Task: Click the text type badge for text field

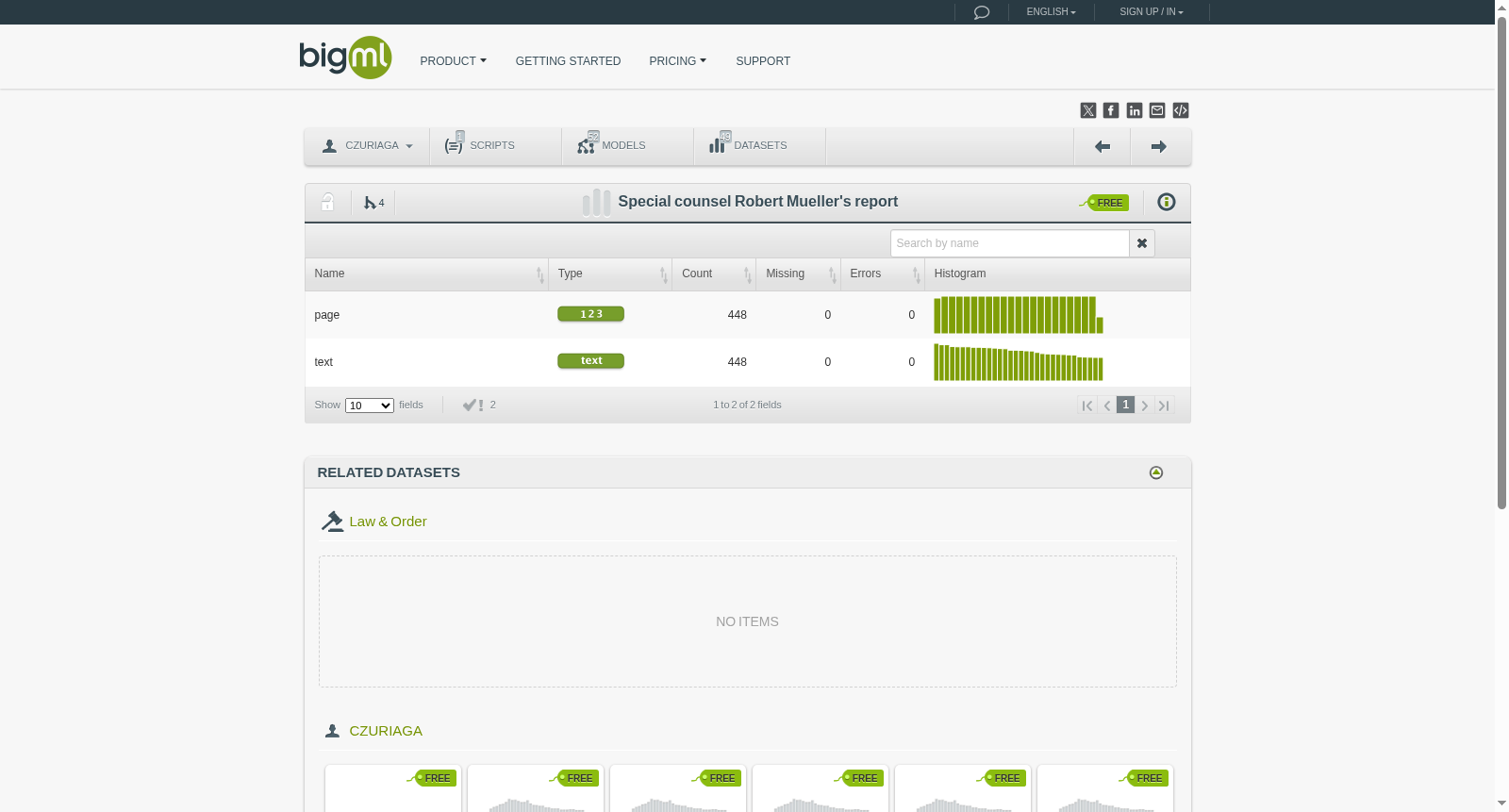Action: 590,361
